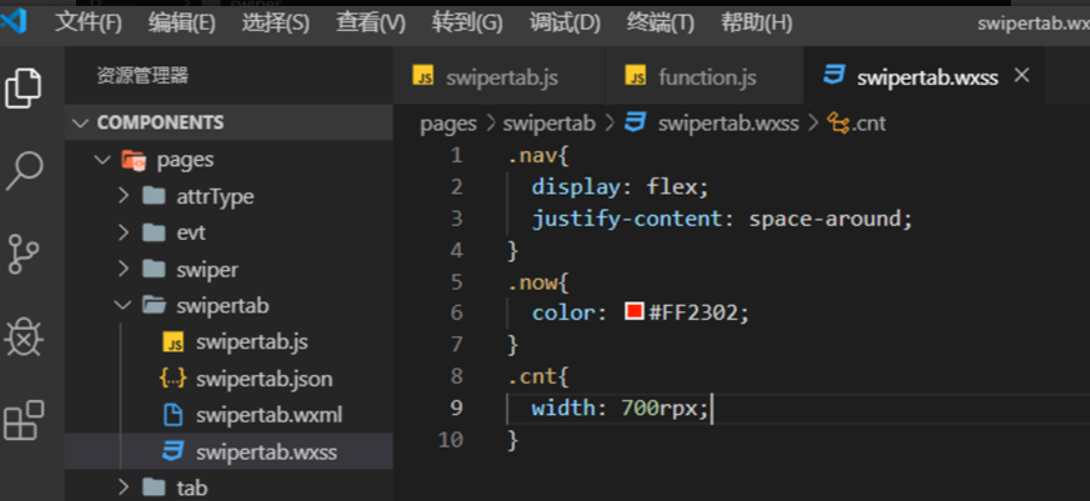The image size is (1090, 501).
Task: Open the Extensions view icon
Action: [24, 420]
